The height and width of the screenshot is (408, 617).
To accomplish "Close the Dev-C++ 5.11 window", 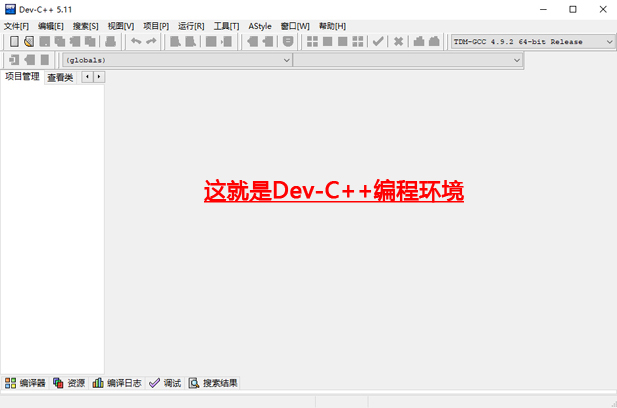I will coord(603,9).
